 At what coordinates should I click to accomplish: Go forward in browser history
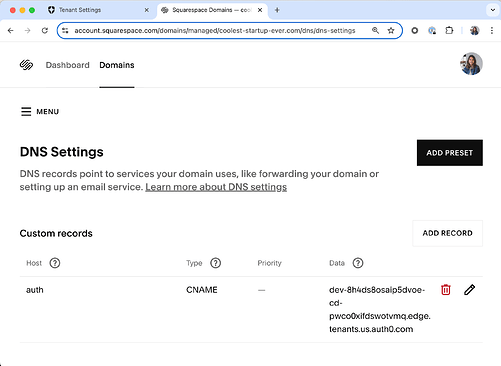[x=28, y=31]
